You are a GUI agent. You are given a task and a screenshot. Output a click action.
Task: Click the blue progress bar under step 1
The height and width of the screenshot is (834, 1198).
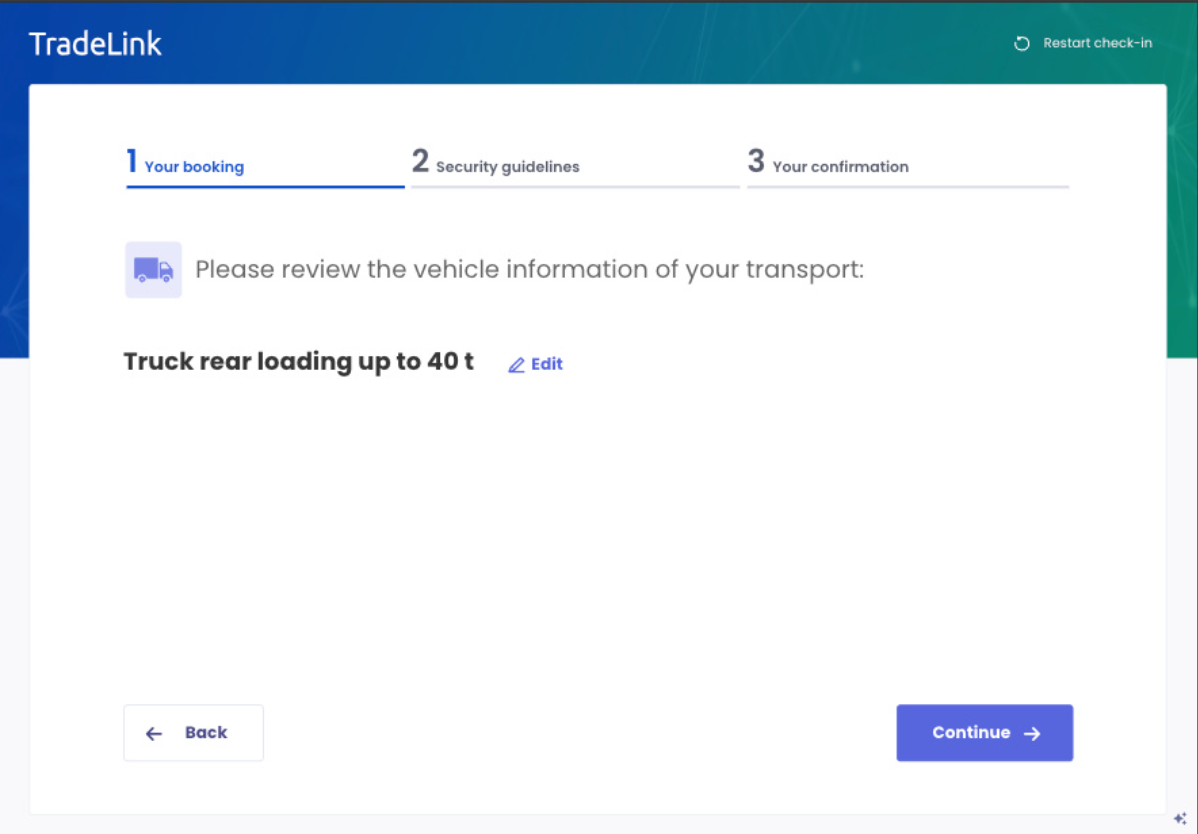[265, 186]
